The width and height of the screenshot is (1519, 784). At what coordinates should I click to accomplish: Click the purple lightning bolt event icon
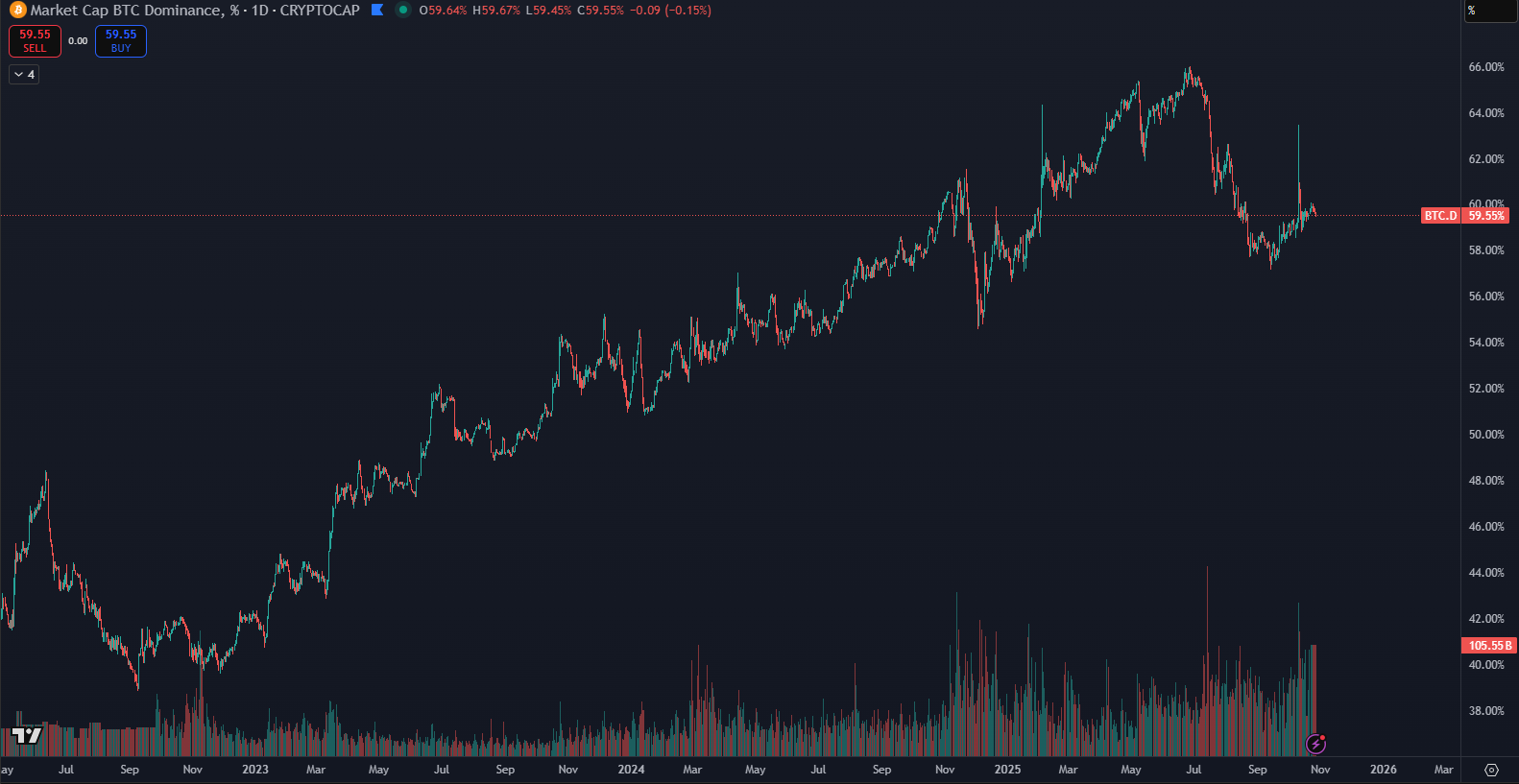1316,744
